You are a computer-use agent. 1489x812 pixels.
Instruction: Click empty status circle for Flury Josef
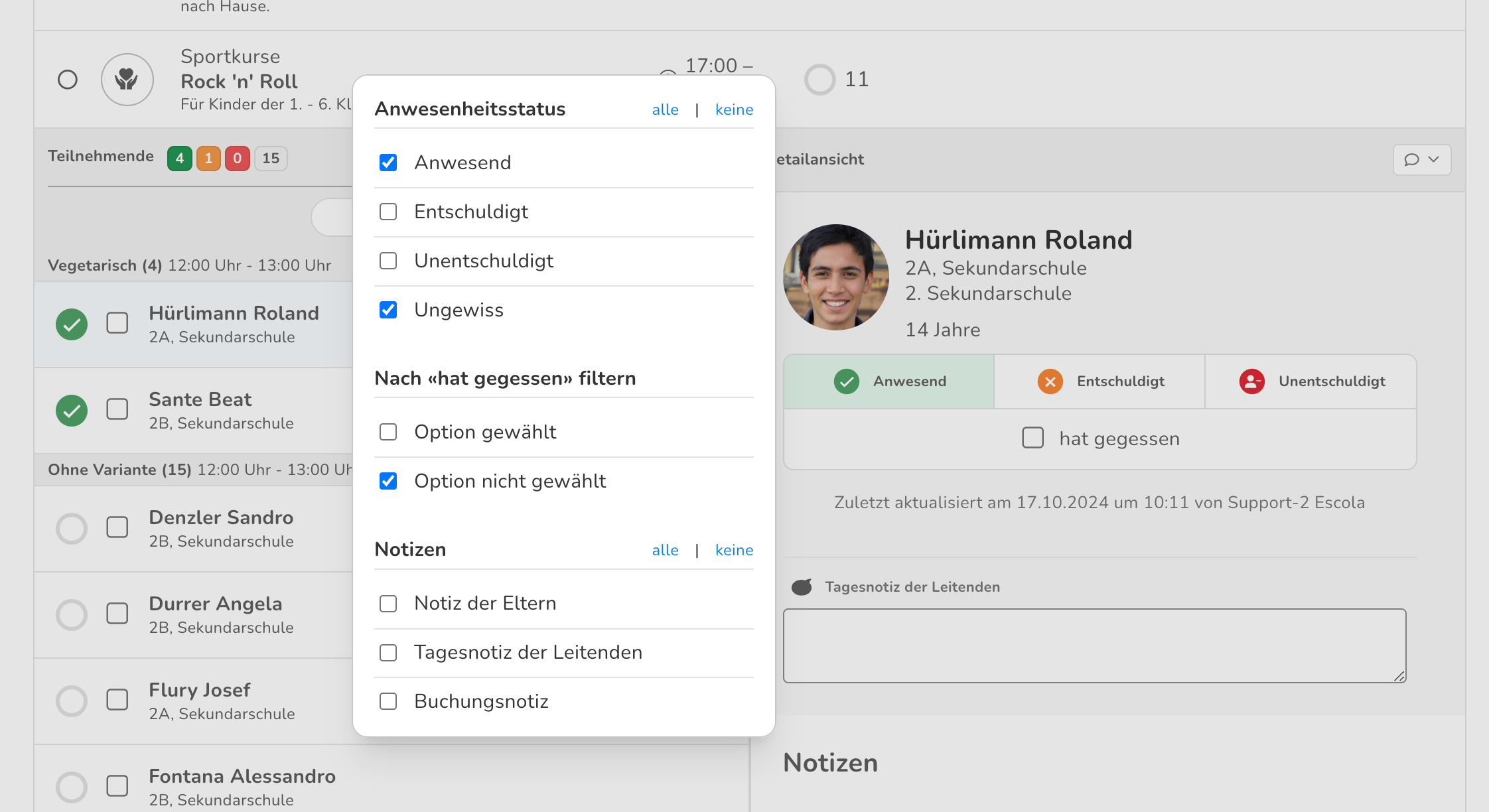click(72, 701)
